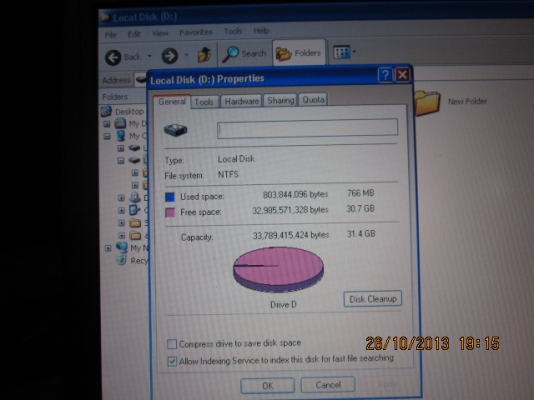
Task: Close the Properties dialog with X
Action: tap(402, 75)
